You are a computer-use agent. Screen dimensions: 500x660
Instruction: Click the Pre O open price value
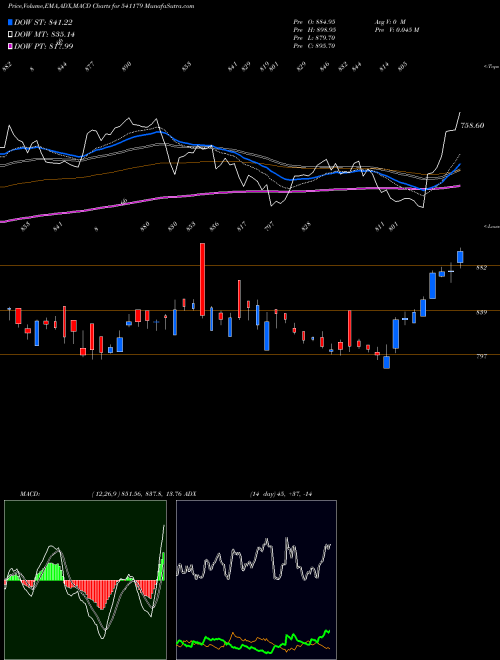(x=314, y=22)
